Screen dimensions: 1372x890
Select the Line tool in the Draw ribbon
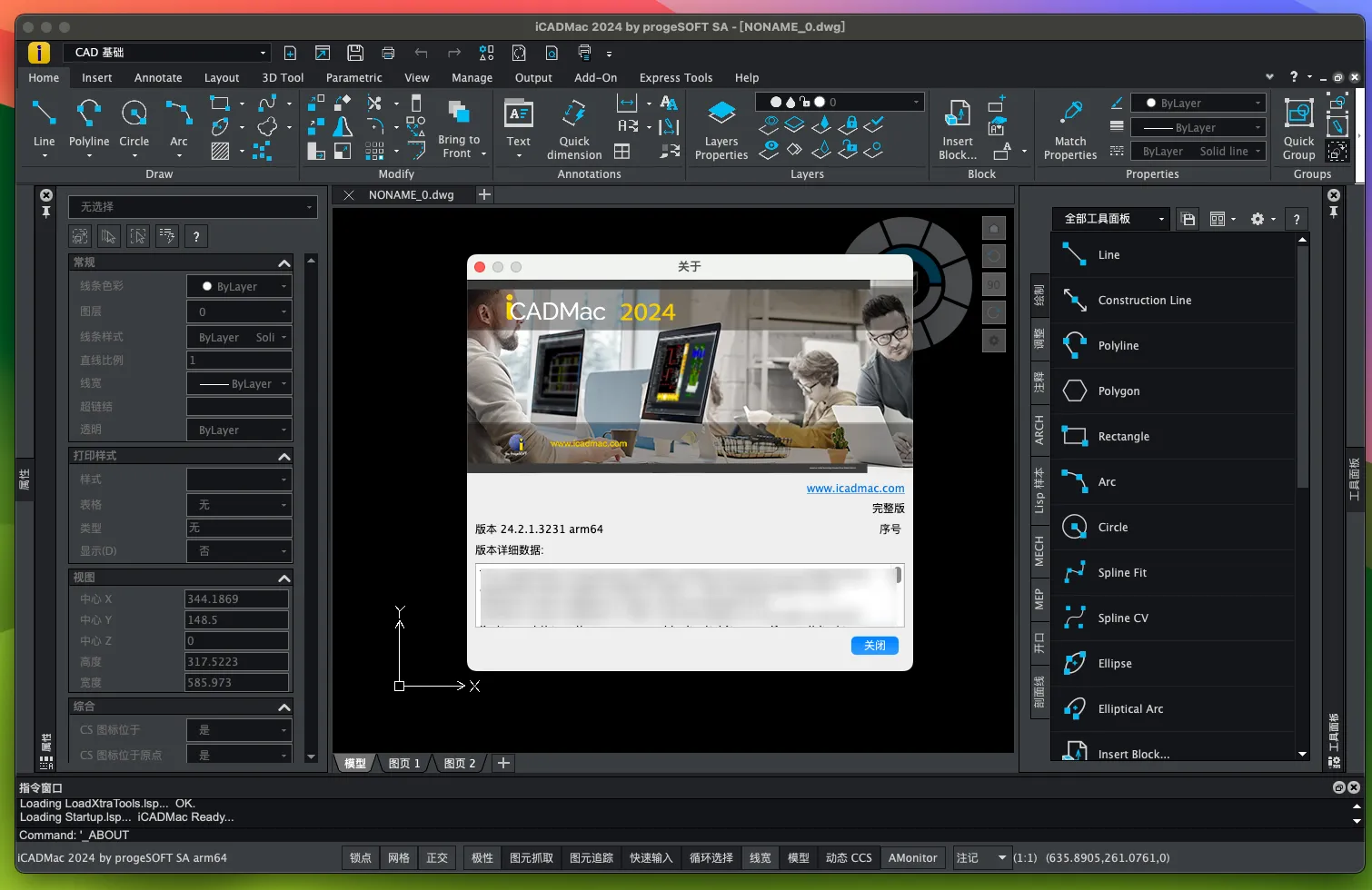(44, 124)
